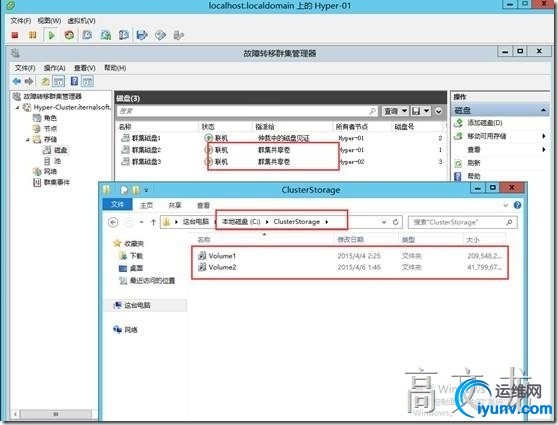
Task: Click the explorer Refresh address icon
Action: 395,222
